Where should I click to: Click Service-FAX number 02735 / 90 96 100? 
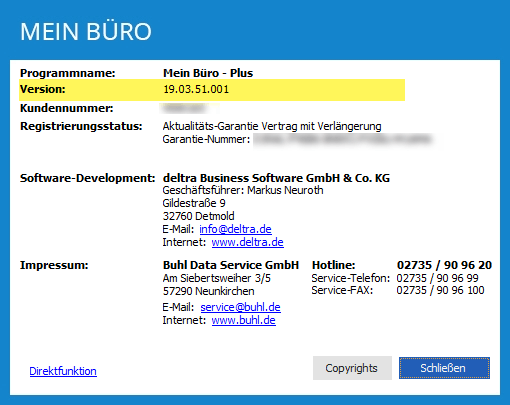[440, 290]
